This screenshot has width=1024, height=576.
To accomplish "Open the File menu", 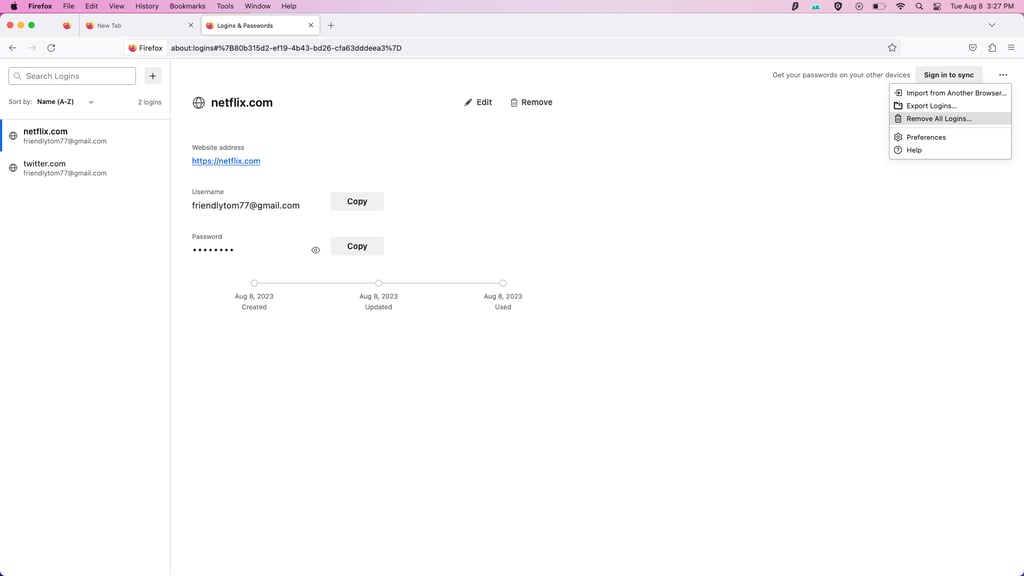I will 69,6.
